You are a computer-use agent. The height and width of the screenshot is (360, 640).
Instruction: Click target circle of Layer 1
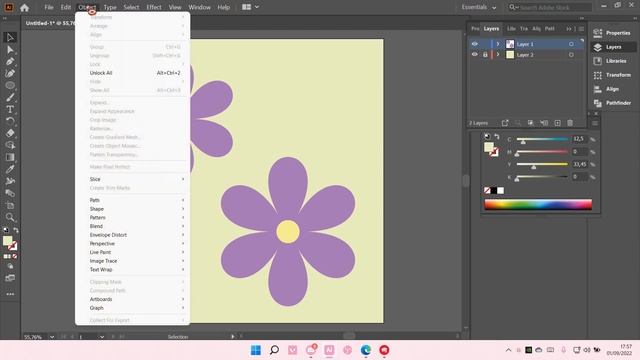pyautogui.click(x=571, y=44)
